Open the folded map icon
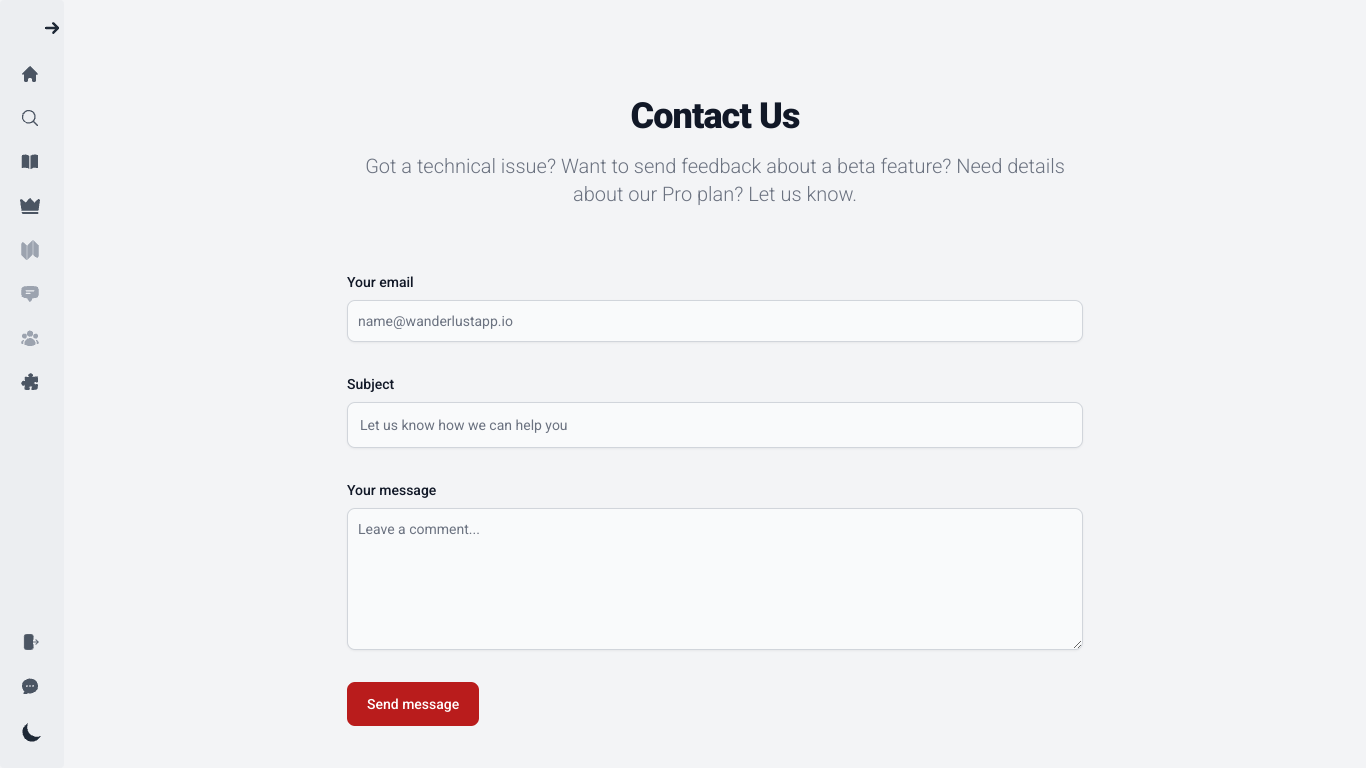The height and width of the screenshot is (768, 1366). pyautogui.click(x=30, y=250)
